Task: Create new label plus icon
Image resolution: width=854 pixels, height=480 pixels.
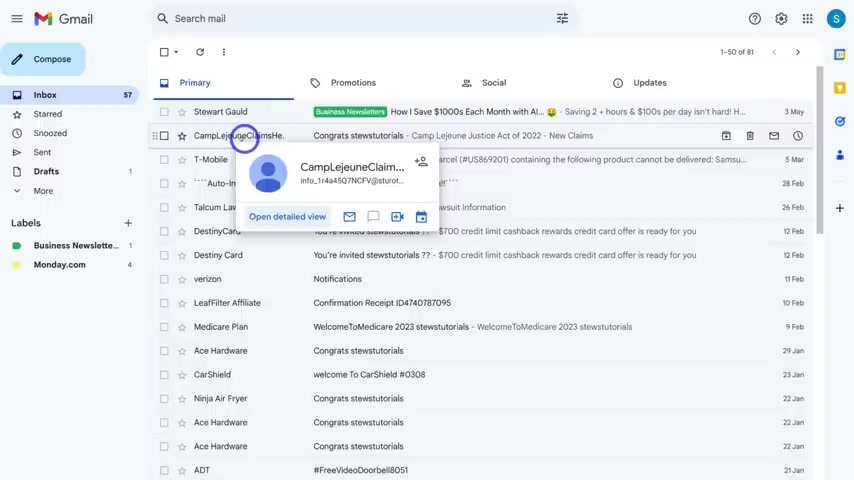Action: [x=128, y=223]
